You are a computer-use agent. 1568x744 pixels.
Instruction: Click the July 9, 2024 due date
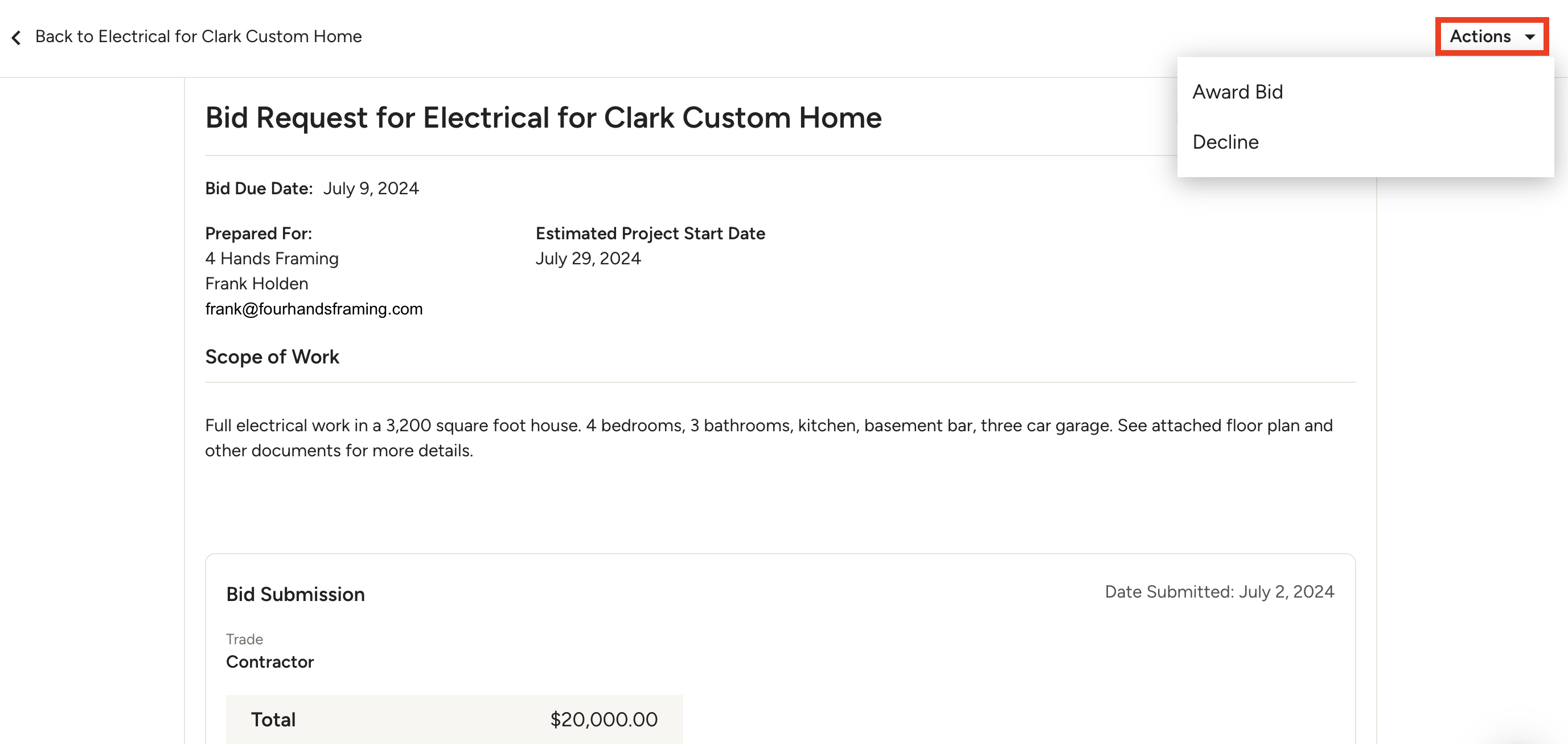371,188
